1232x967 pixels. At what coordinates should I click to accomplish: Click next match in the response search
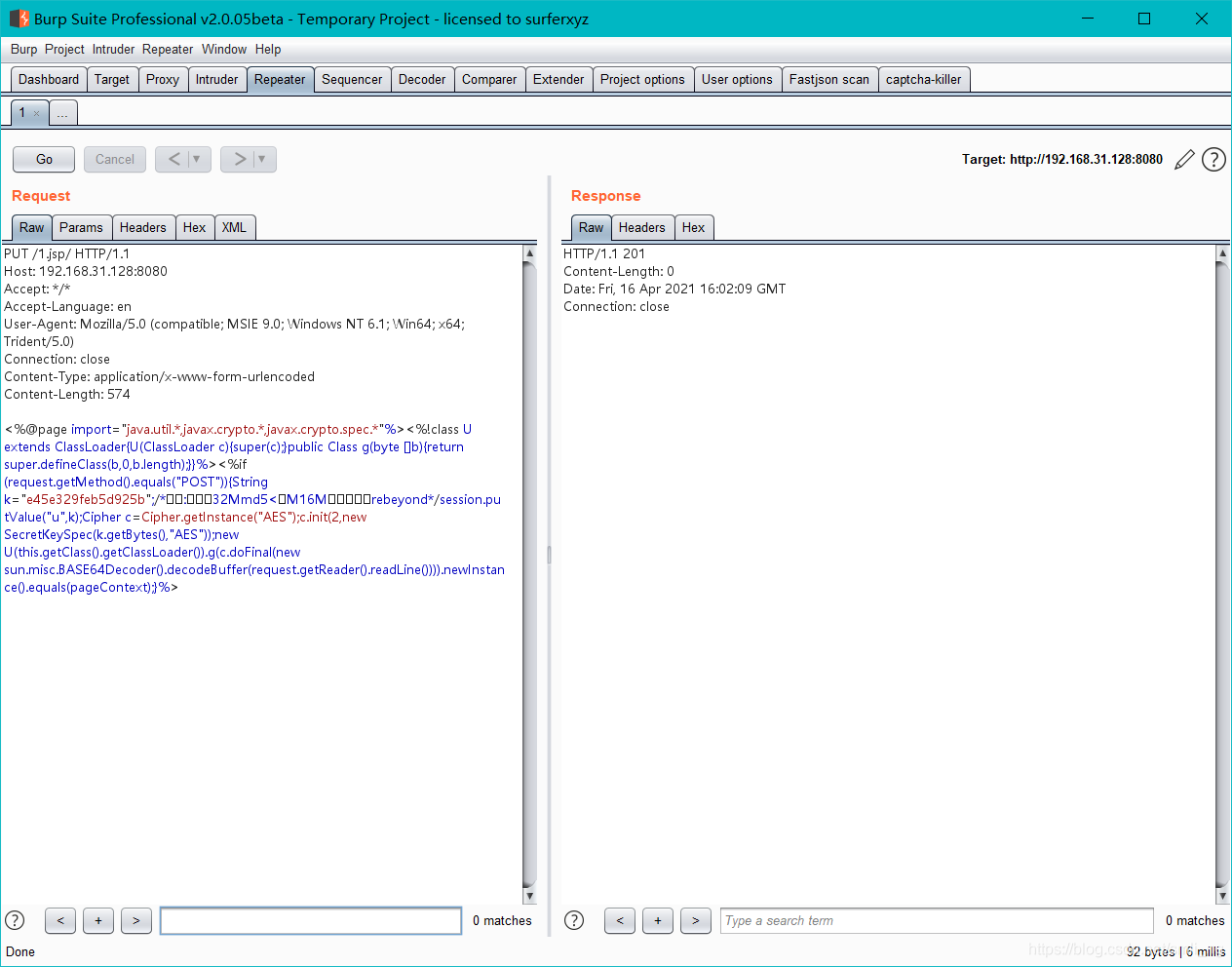(696, 920)
